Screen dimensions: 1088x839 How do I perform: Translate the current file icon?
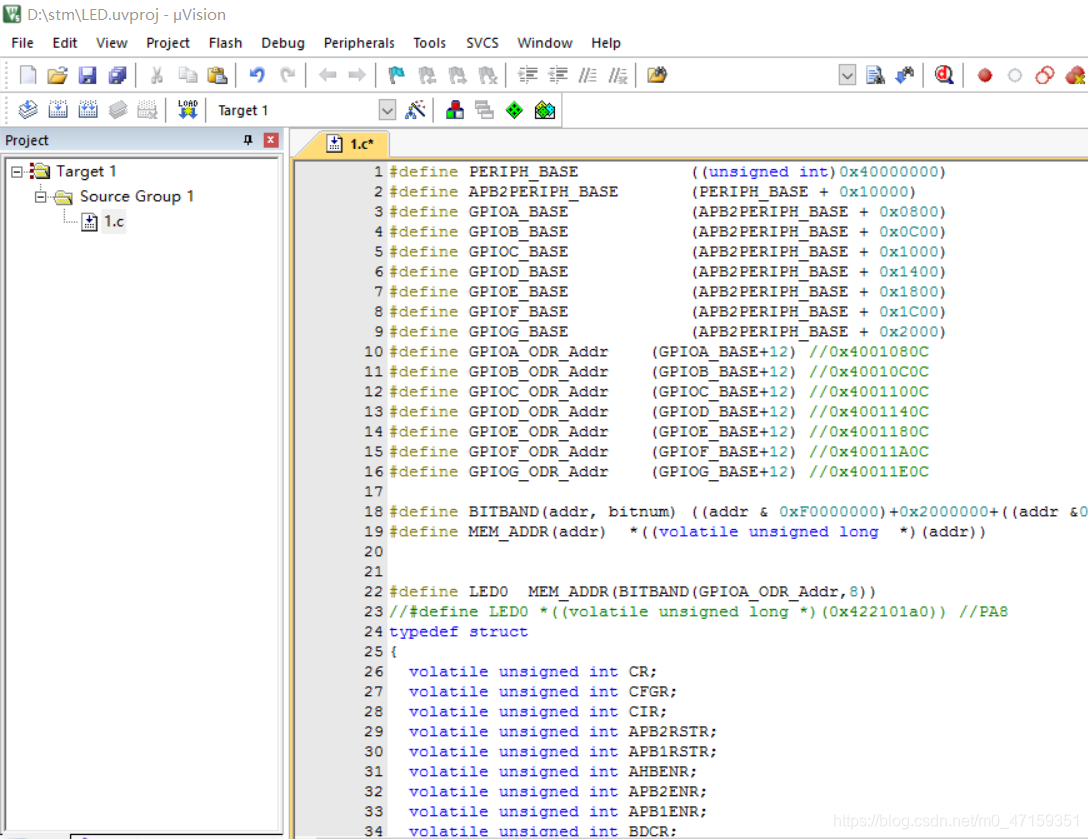tap(28, 110)
